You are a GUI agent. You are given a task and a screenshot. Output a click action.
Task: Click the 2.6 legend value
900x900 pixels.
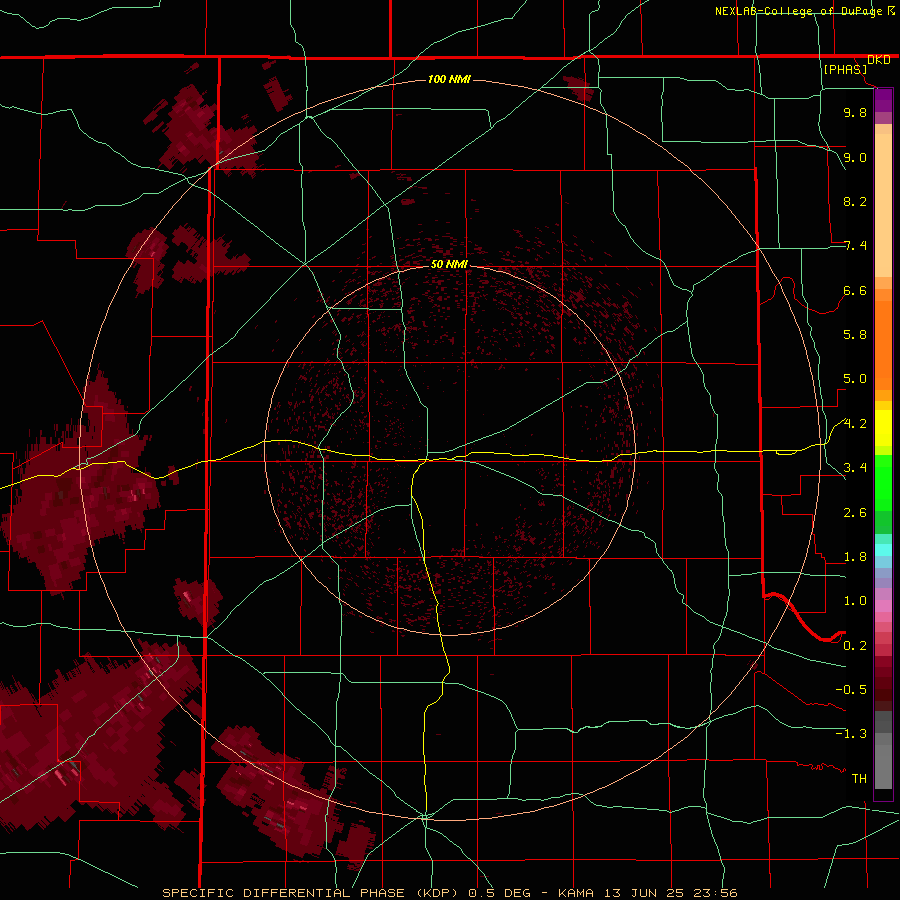click(855, 513)
